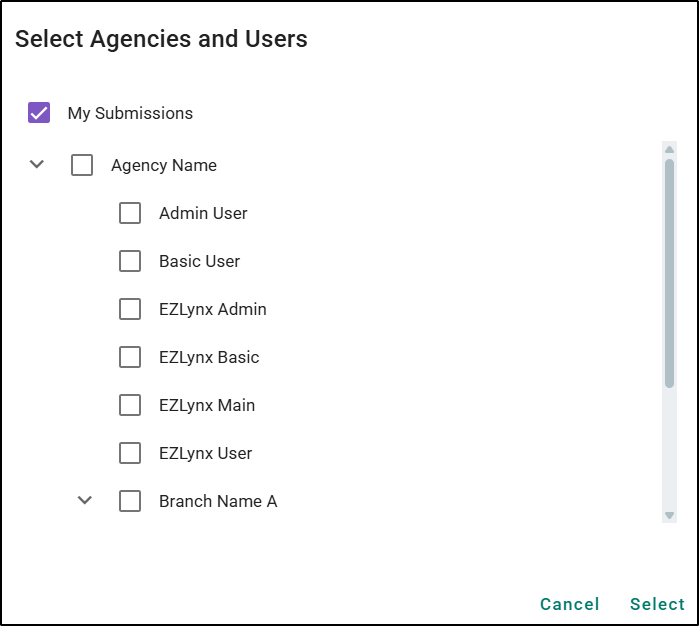The height and width of the screenshot is (626, 699).
Task: Click the EZLynx Admin label
Action: 212,309
